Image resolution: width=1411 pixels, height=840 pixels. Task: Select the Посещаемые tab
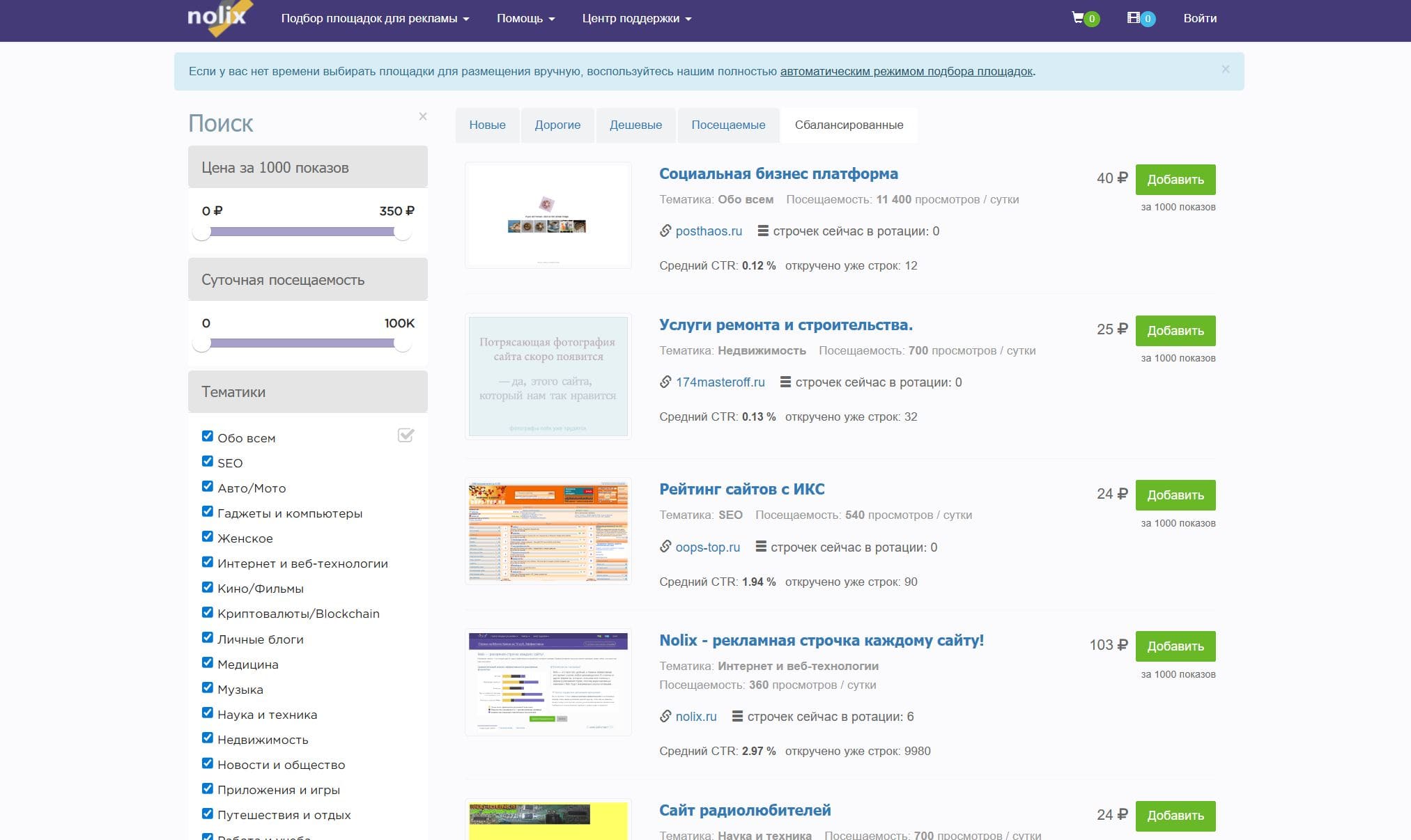tap(727, 125)
